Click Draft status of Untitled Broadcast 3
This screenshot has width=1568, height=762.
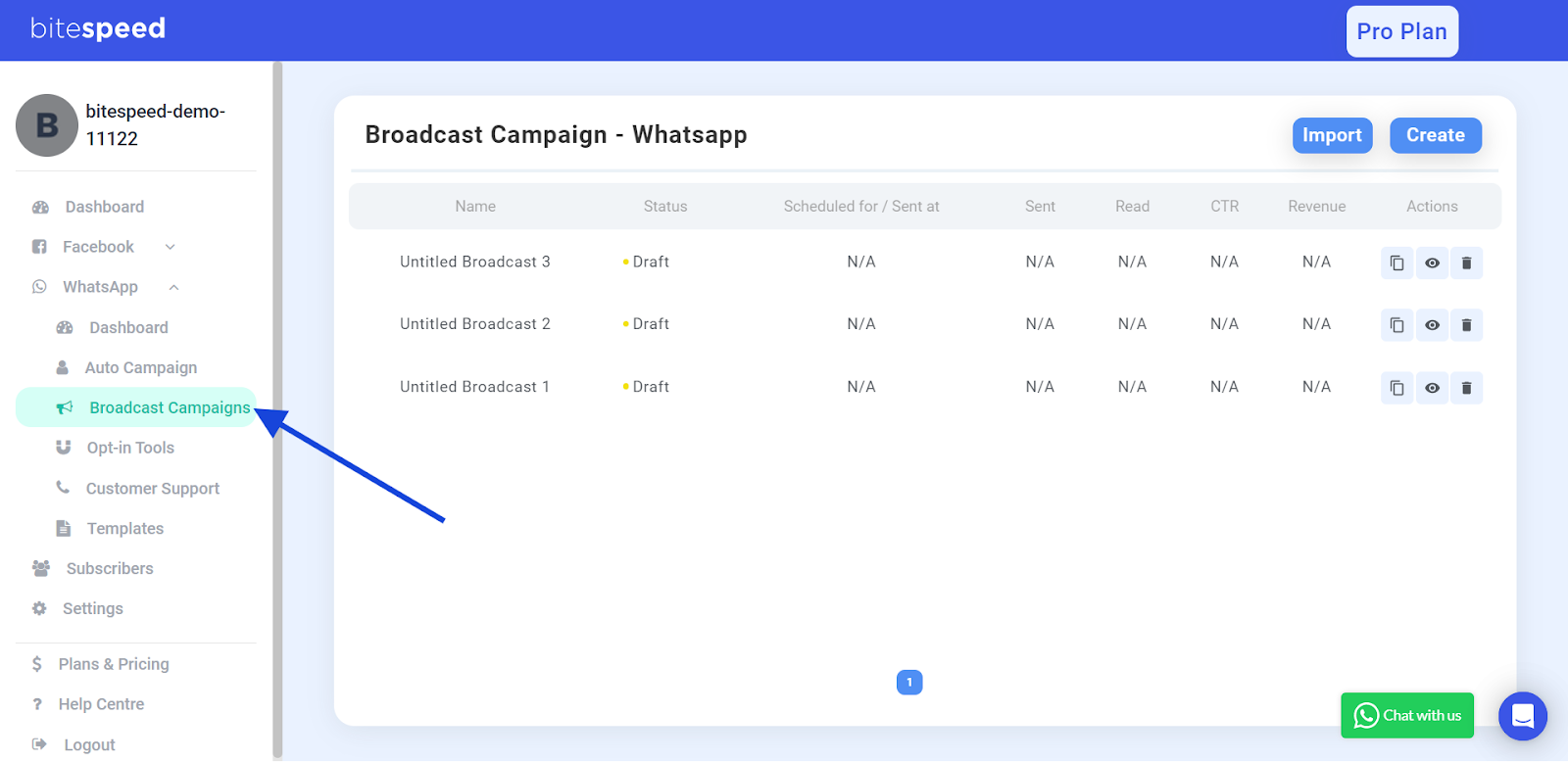[x=646, y=262]
